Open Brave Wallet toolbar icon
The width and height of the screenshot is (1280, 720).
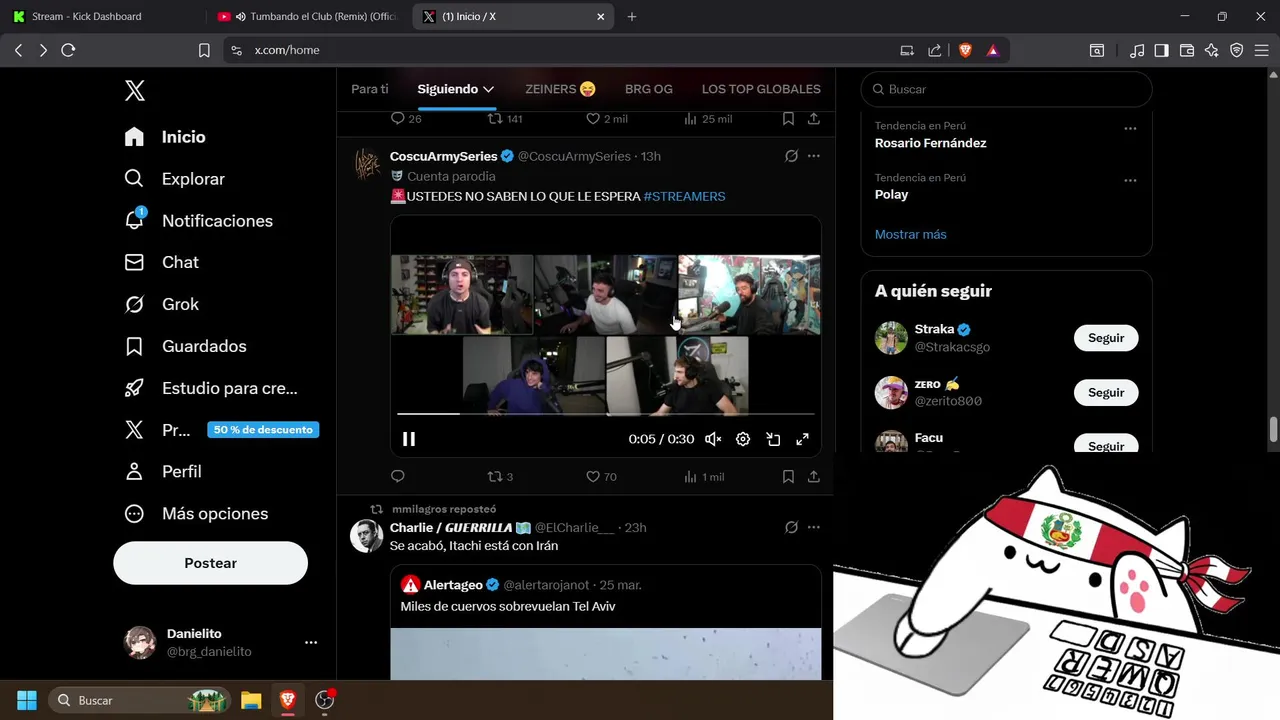tap(1187, 50)
